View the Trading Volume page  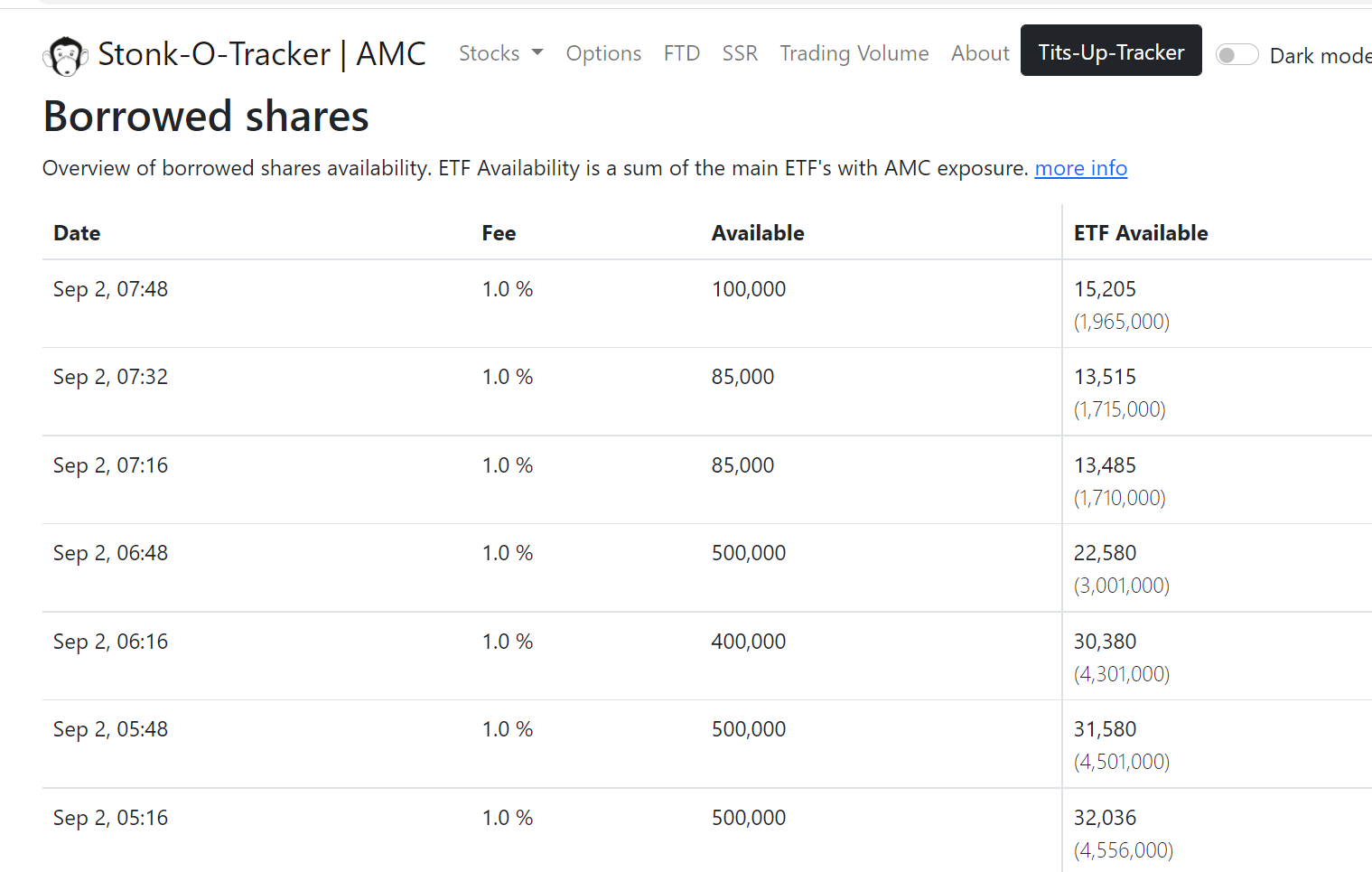point(854,53)
